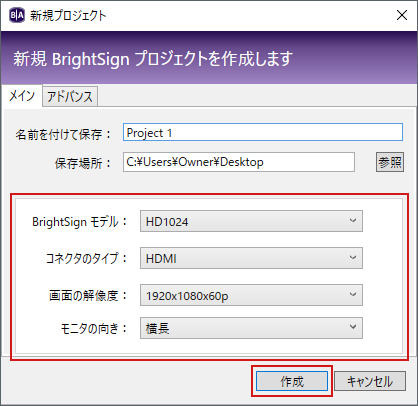Screen dimensions: 418x406
Task: Open the コネクタのタイプ dropdown showing HDMI
Action: 251,258
